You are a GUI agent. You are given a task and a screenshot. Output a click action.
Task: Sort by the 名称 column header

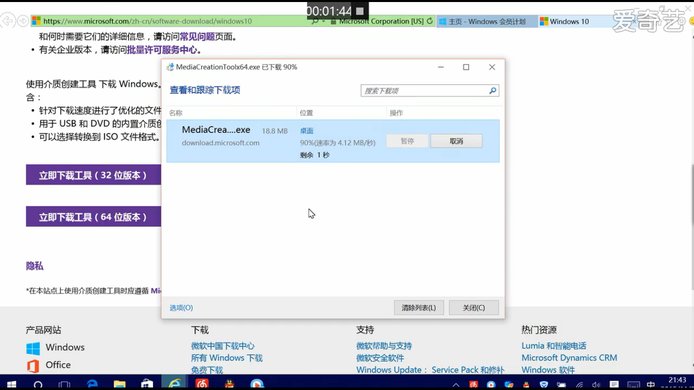(176, 113)
